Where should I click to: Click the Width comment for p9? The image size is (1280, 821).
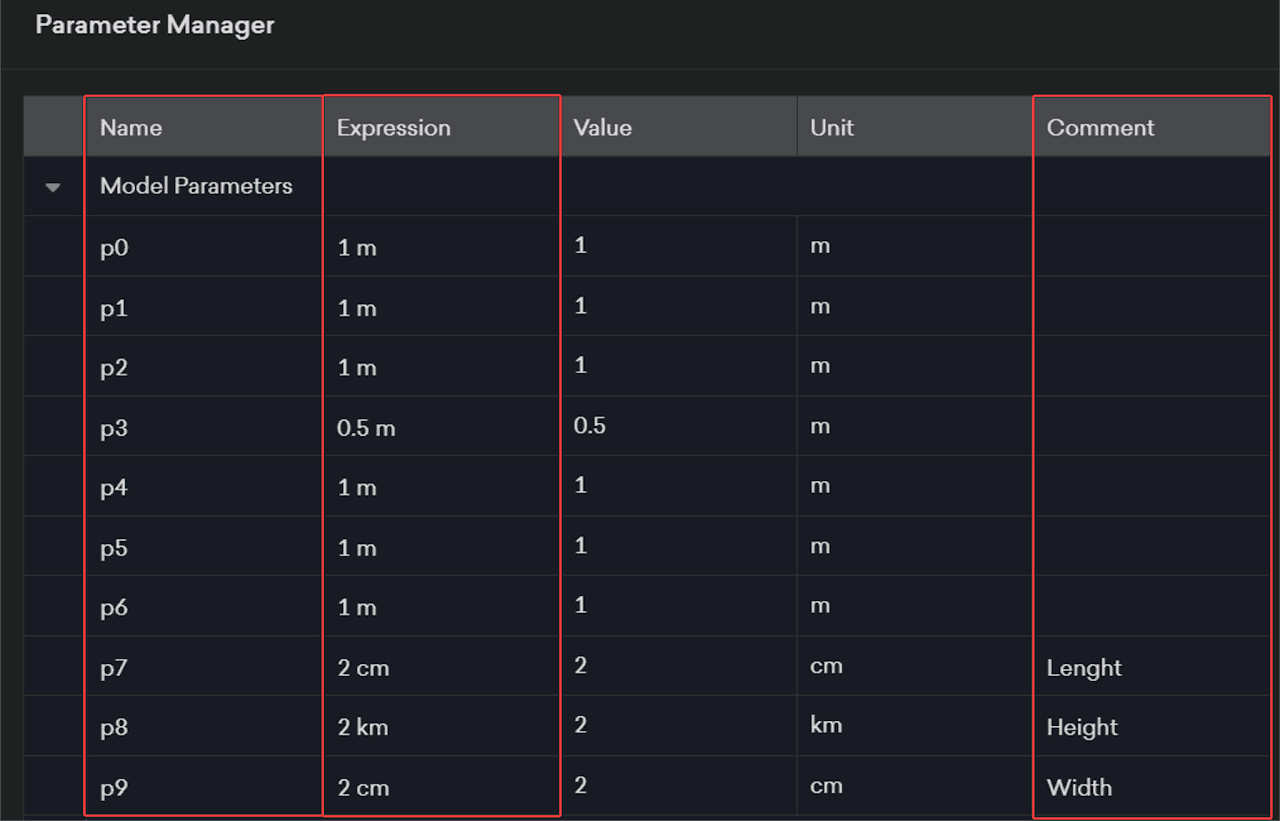tap(1079, 788)
